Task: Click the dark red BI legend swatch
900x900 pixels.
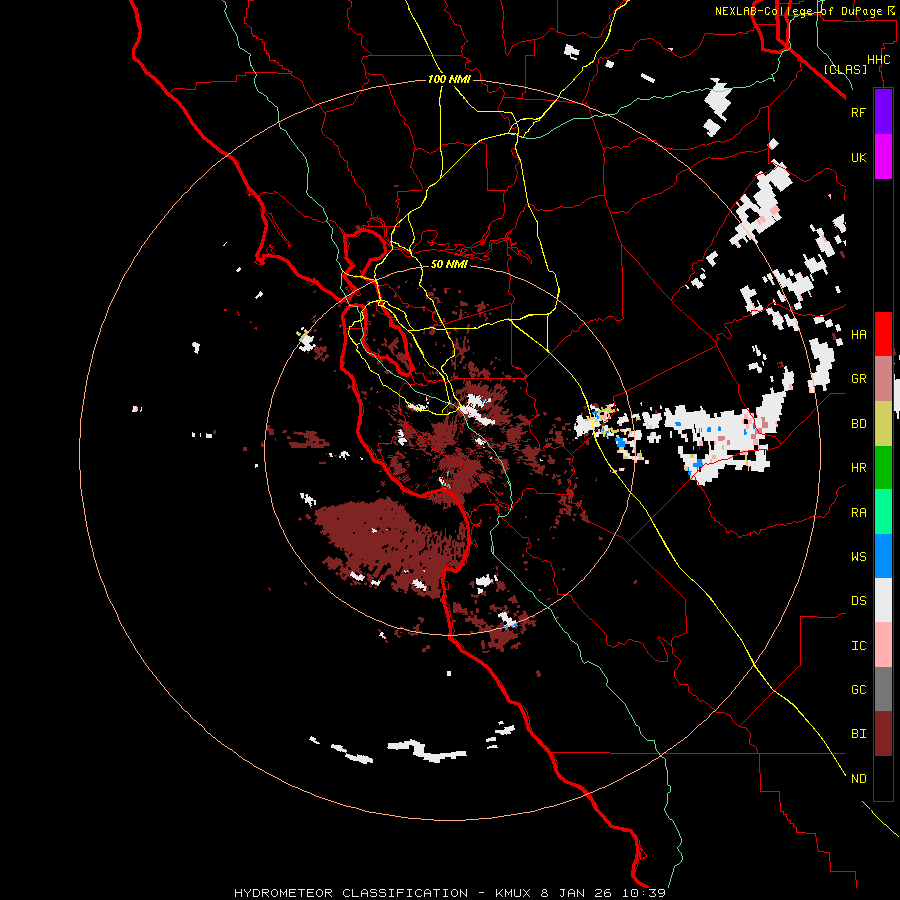Action: click(883, 734)
